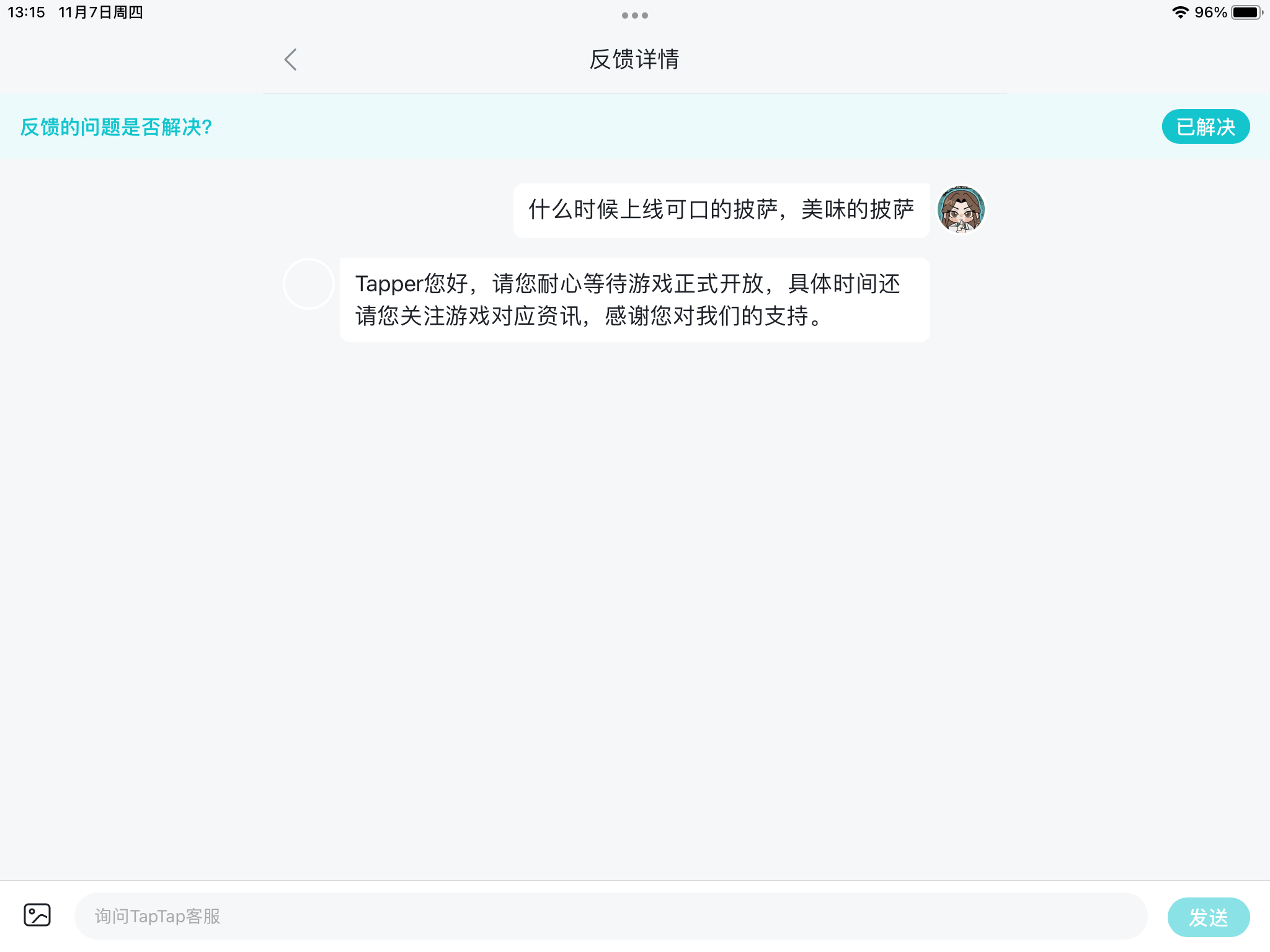This screenshot has width=1270, height=952.
Task: Mark the feedback as 已解决
Action: tap(1206, 126)
